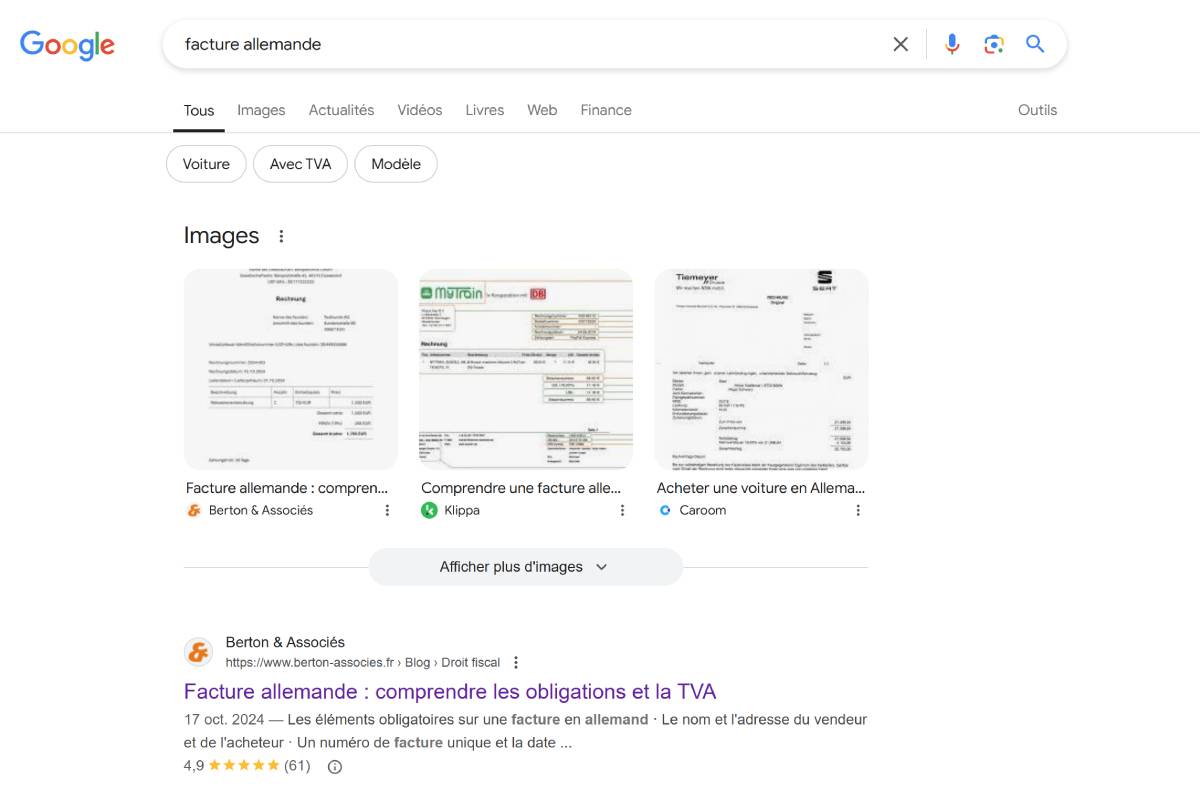Open the three-dot menu next to Droit fiscal
Screen dimensions: 1200x800
pos(516,662)
